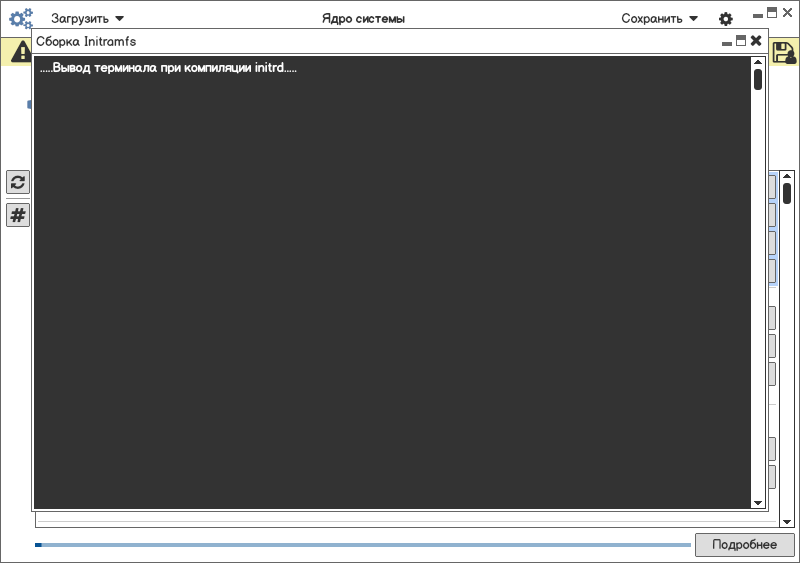Click the refresh arrows icon button
This screenshot has width=800, height=563.
click(18, 182)
